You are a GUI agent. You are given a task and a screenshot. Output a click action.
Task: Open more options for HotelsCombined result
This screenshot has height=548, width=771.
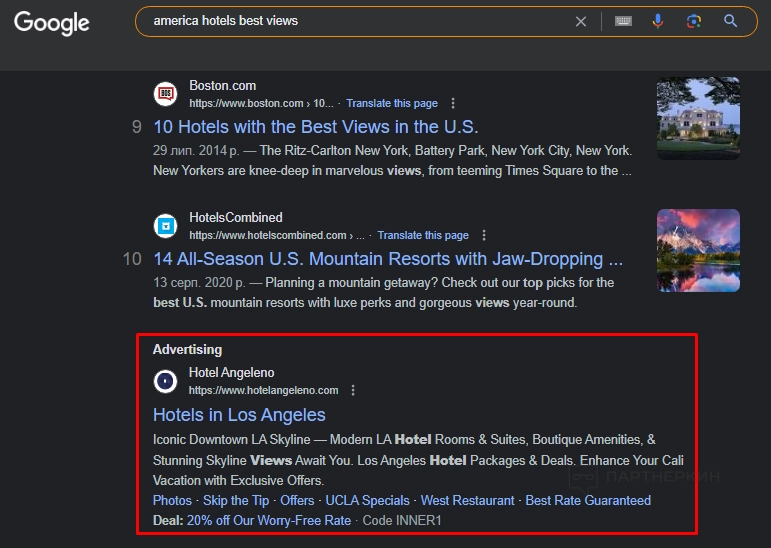(x=484, y=235)
